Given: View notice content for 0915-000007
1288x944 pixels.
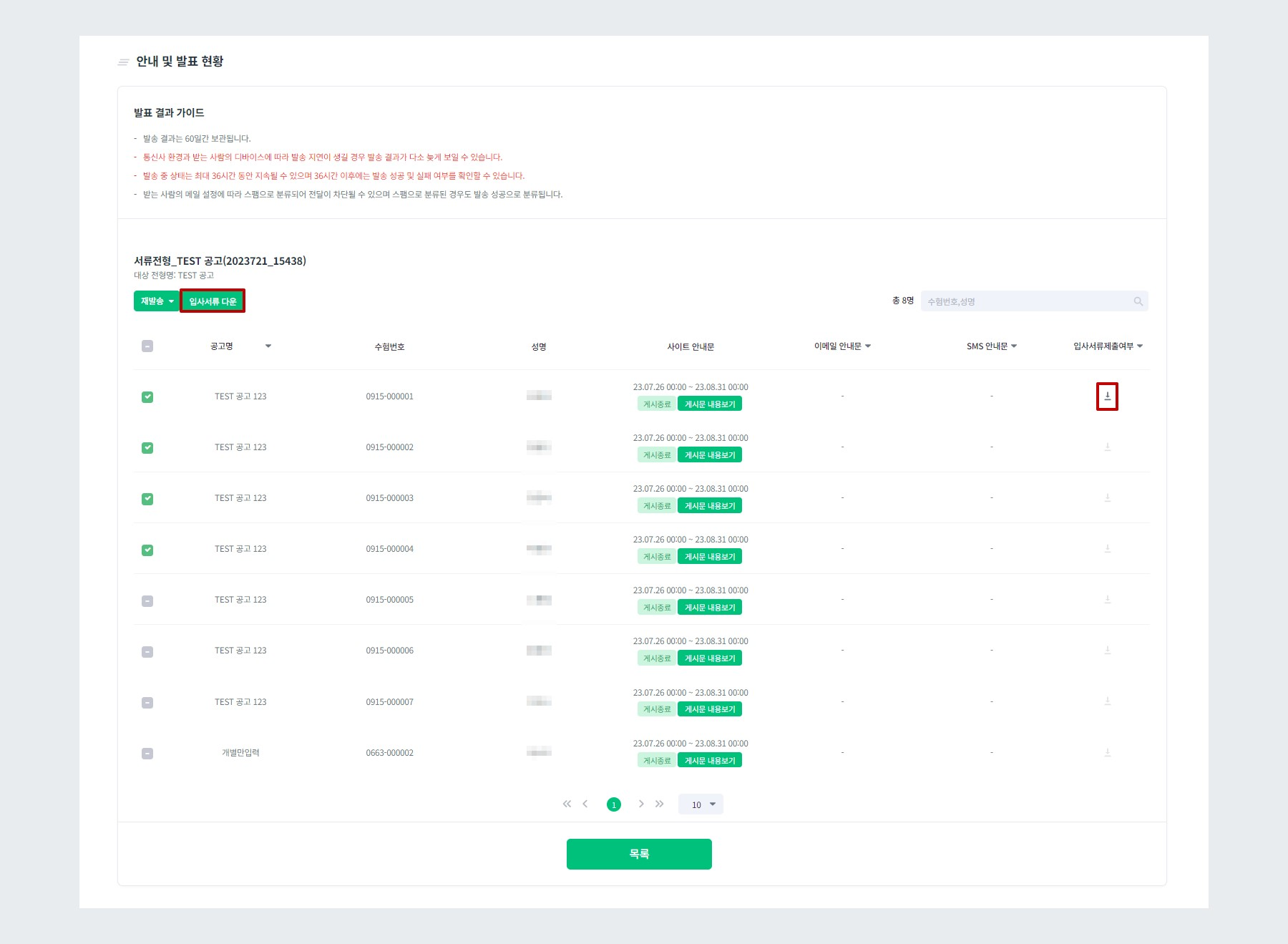Looking at the screenshot, I should click(710, 709).
